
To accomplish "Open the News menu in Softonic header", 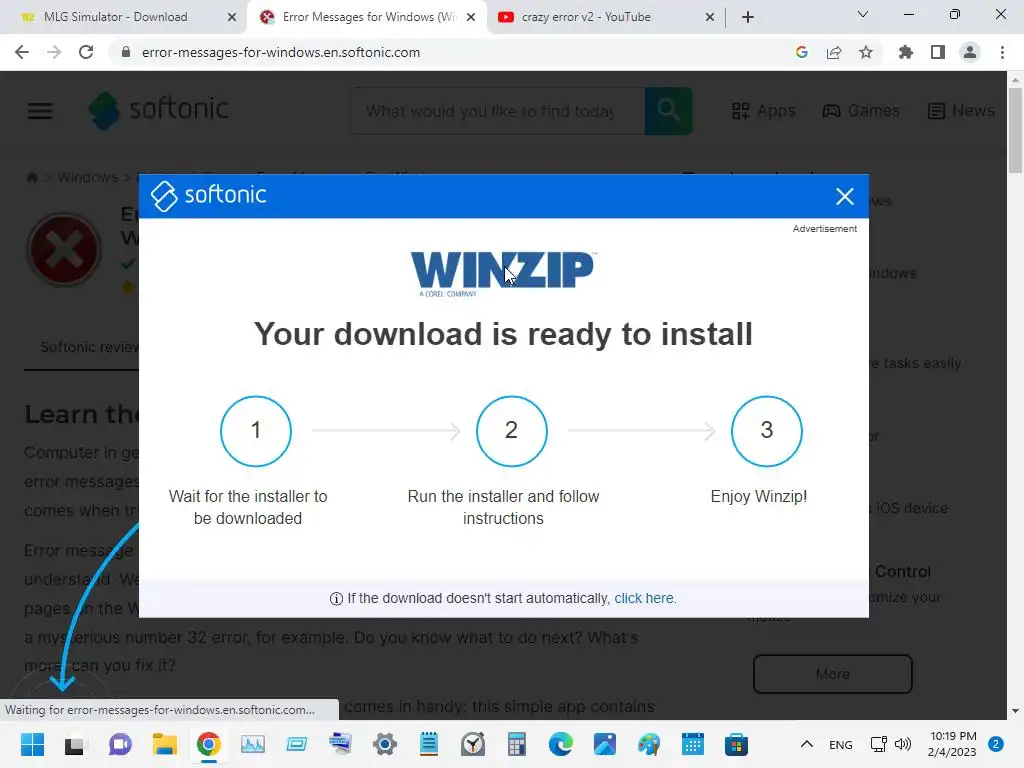I will tap(961, 110).
